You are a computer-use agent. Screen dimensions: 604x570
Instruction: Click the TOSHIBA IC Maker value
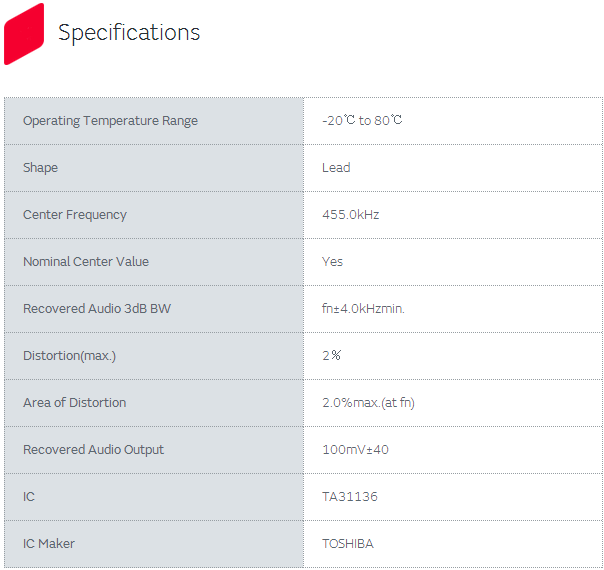coord(348,544)
